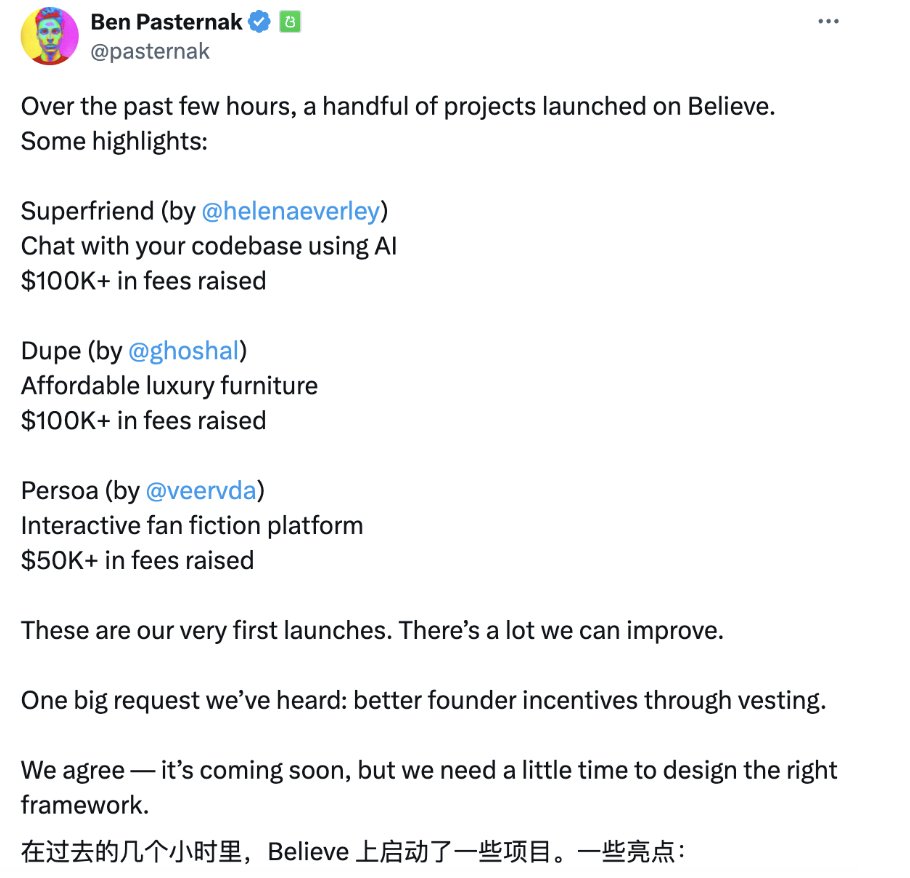Click the 'Some highlights:' line
This screenshot has height=878, width=910.
[x=114, y=142]
